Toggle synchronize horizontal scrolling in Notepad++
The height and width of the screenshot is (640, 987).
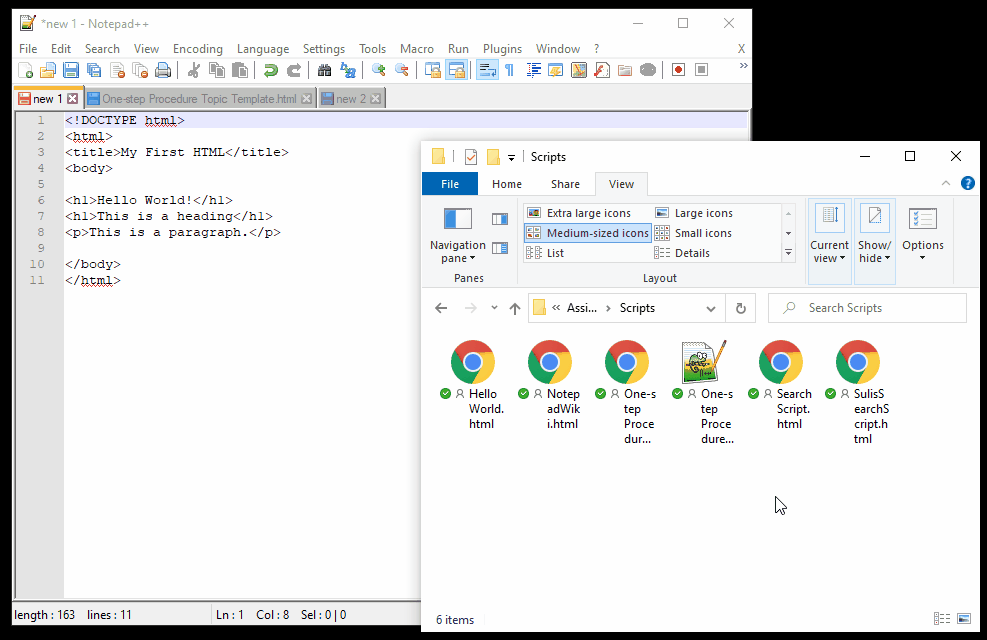pos(456,70)
